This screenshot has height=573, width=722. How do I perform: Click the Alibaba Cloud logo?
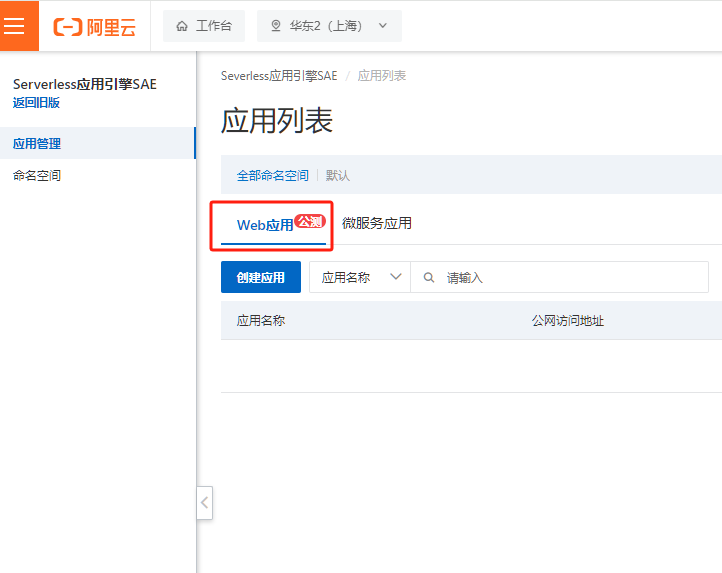[95, 27]
